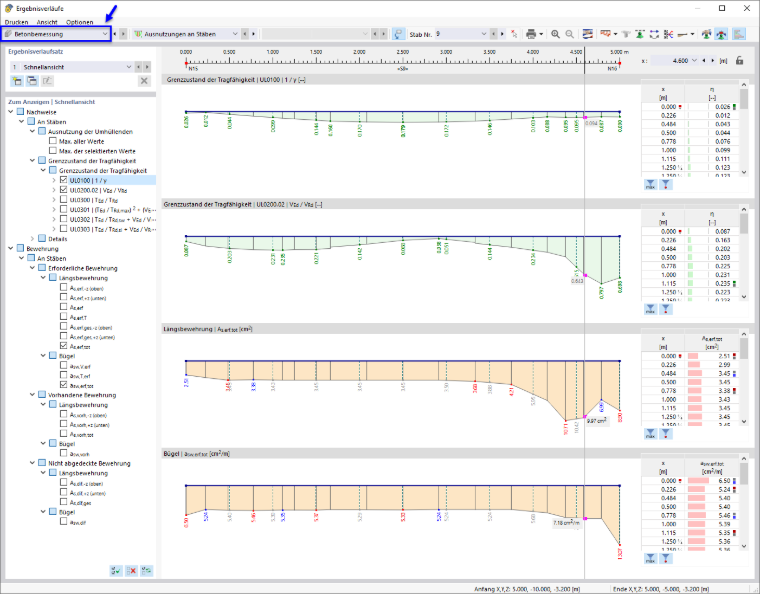The width and height of the screenshot is (760, 594).
Task: Step x position back with left arrow
Action: tap(704, 61)
